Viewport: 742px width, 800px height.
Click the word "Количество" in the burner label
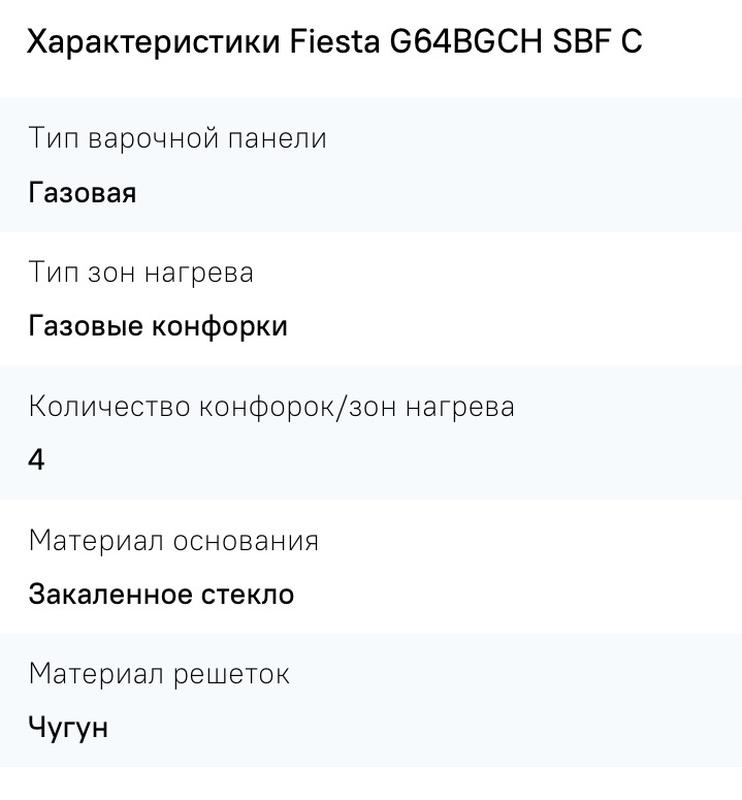[109, 406]
